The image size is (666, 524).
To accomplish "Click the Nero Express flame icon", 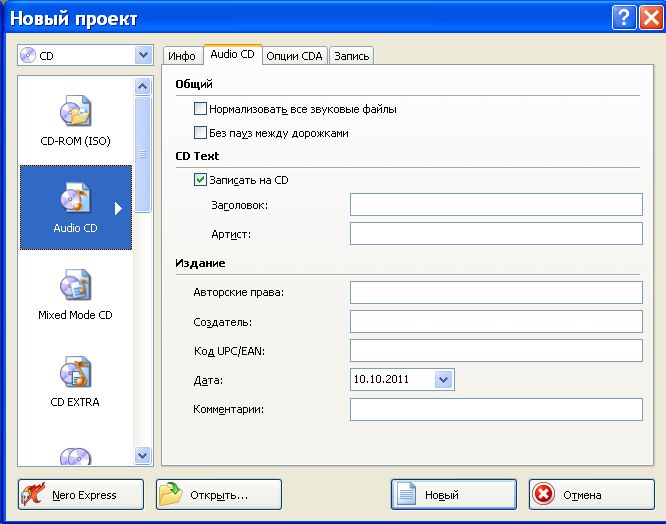I will pyautogui.click(x=38, y=495).
